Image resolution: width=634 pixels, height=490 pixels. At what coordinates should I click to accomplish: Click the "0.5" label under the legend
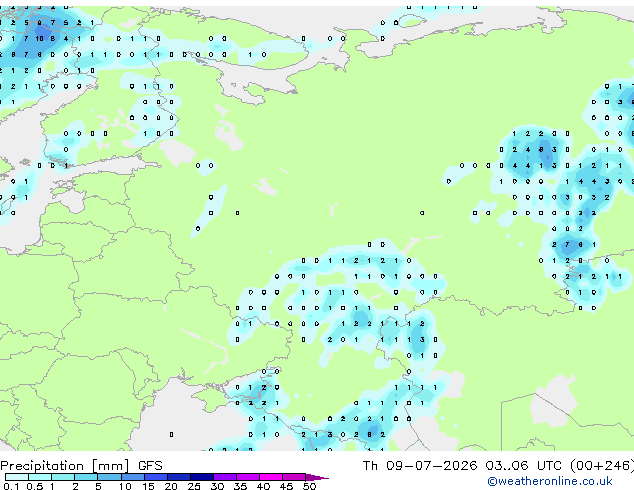(35, 486)
